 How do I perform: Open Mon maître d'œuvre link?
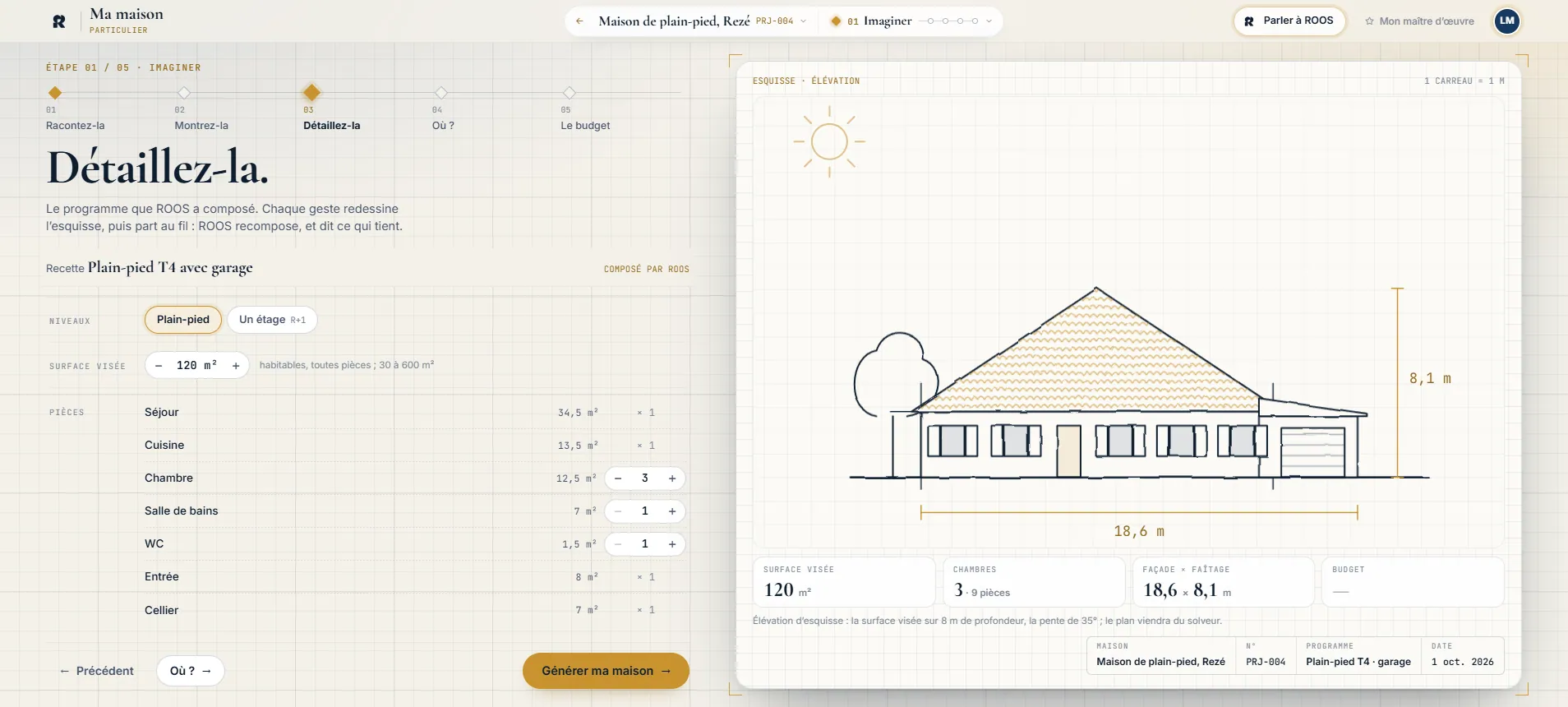pos(1419,21)
